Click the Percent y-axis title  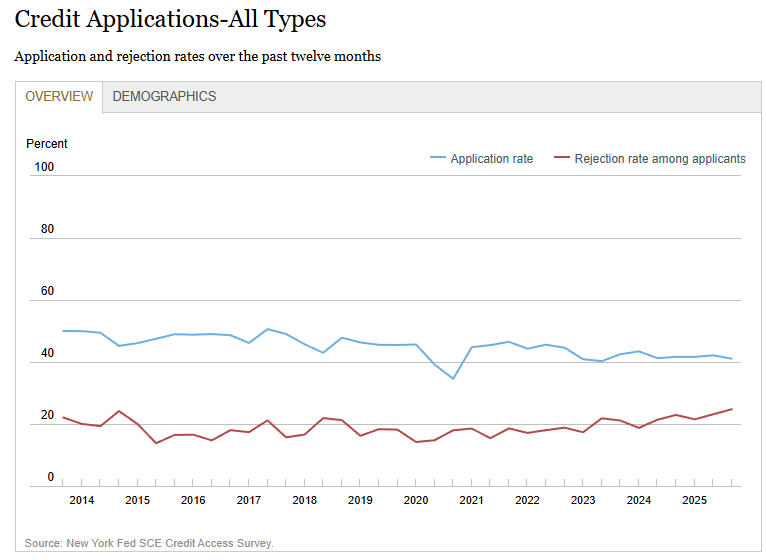coord(47,144)
